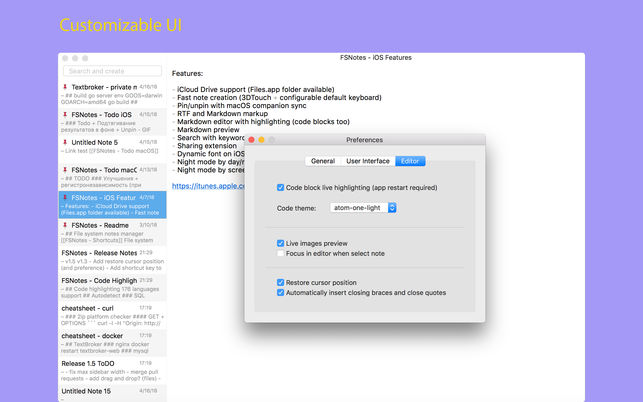Enable Focus in editor when select note

(280, 254)
